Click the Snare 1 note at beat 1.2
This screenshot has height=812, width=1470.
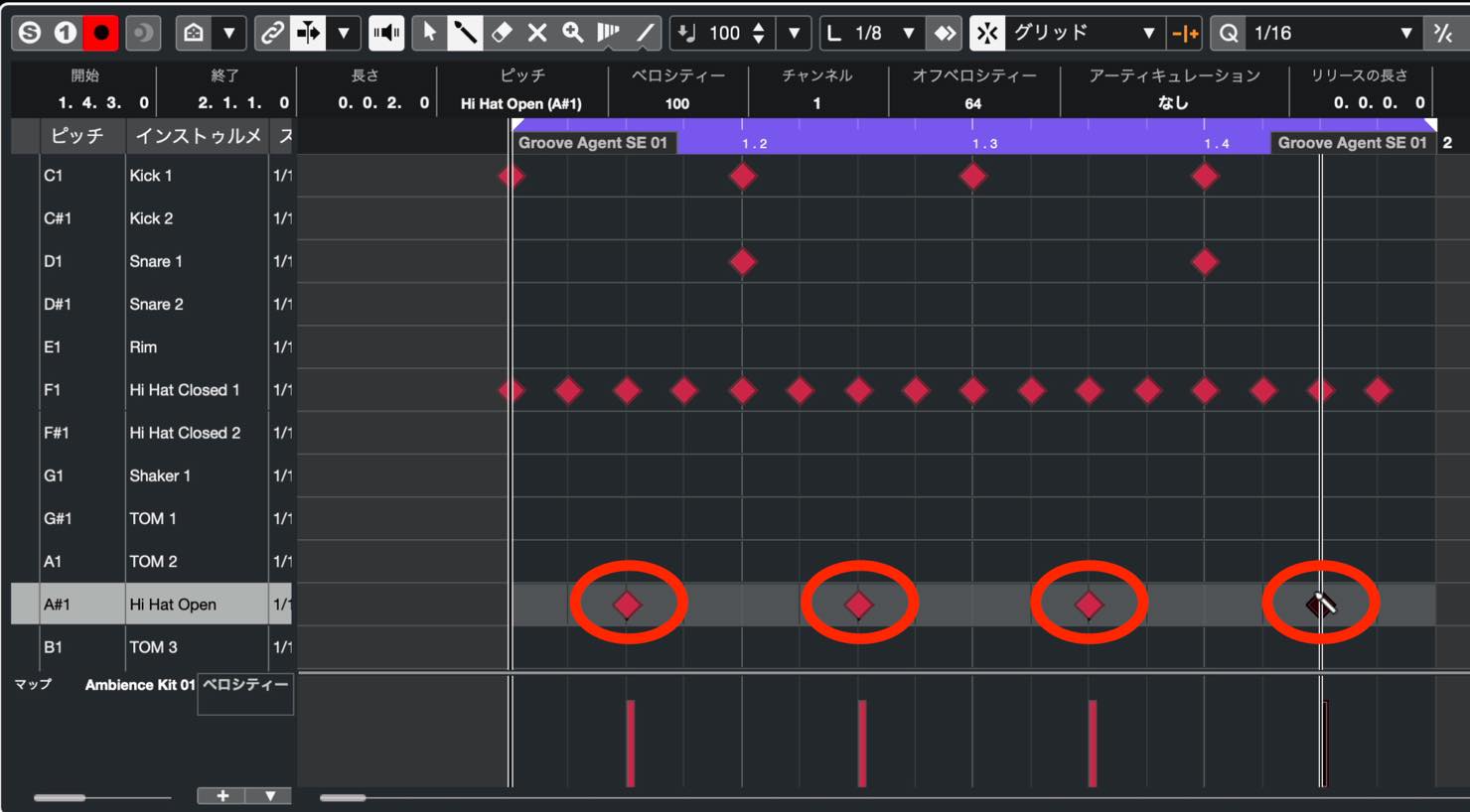tap(742, 262)
